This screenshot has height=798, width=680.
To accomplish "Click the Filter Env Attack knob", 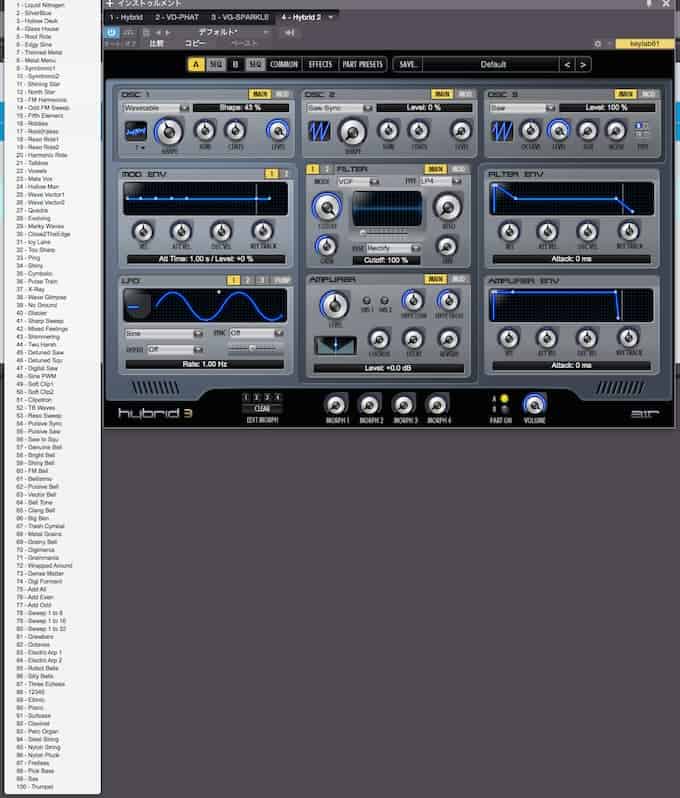I will point(509,232).
